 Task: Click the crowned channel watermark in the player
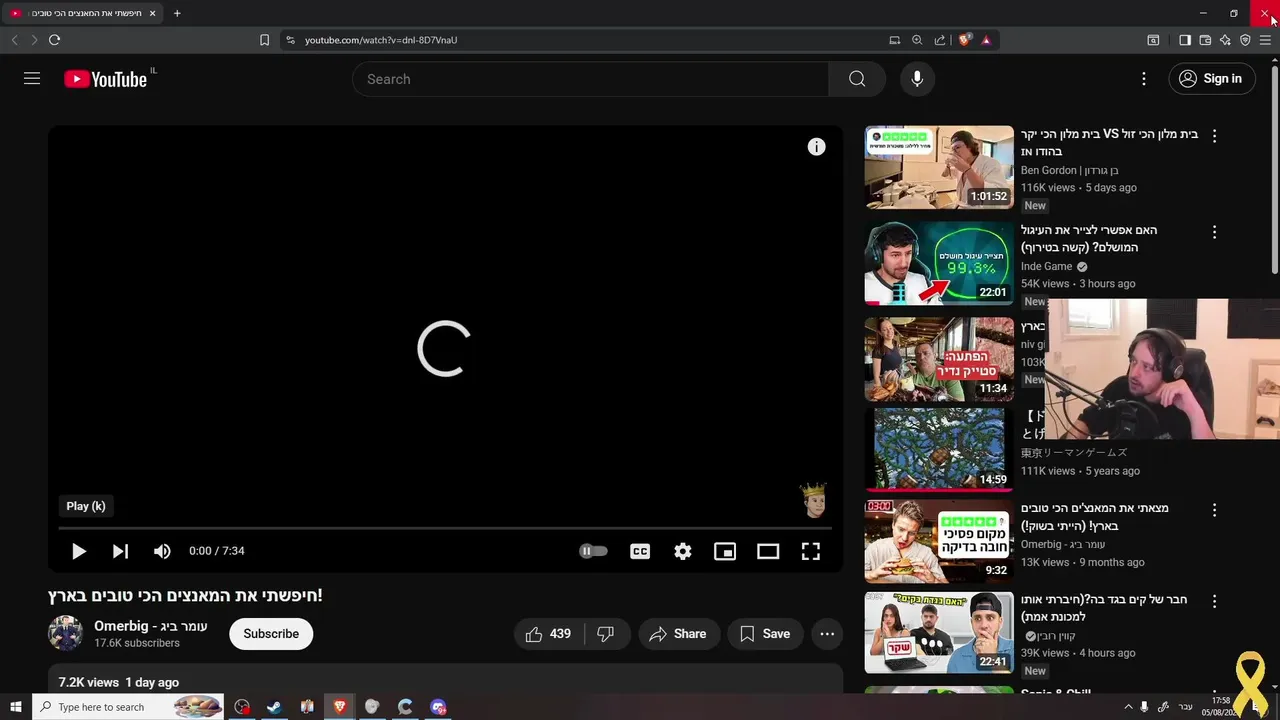814,500
